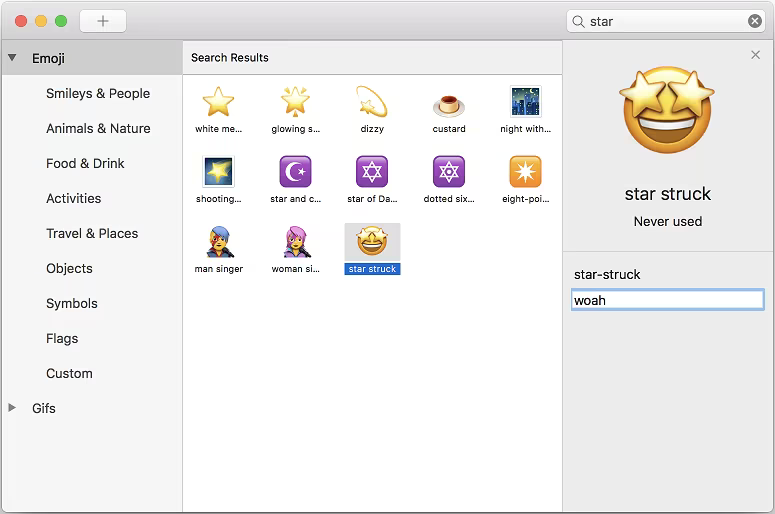Focus the search field containing "star"
Viewport: 775px width, 514px height.
pyautogui.click(x=665, y=21)
